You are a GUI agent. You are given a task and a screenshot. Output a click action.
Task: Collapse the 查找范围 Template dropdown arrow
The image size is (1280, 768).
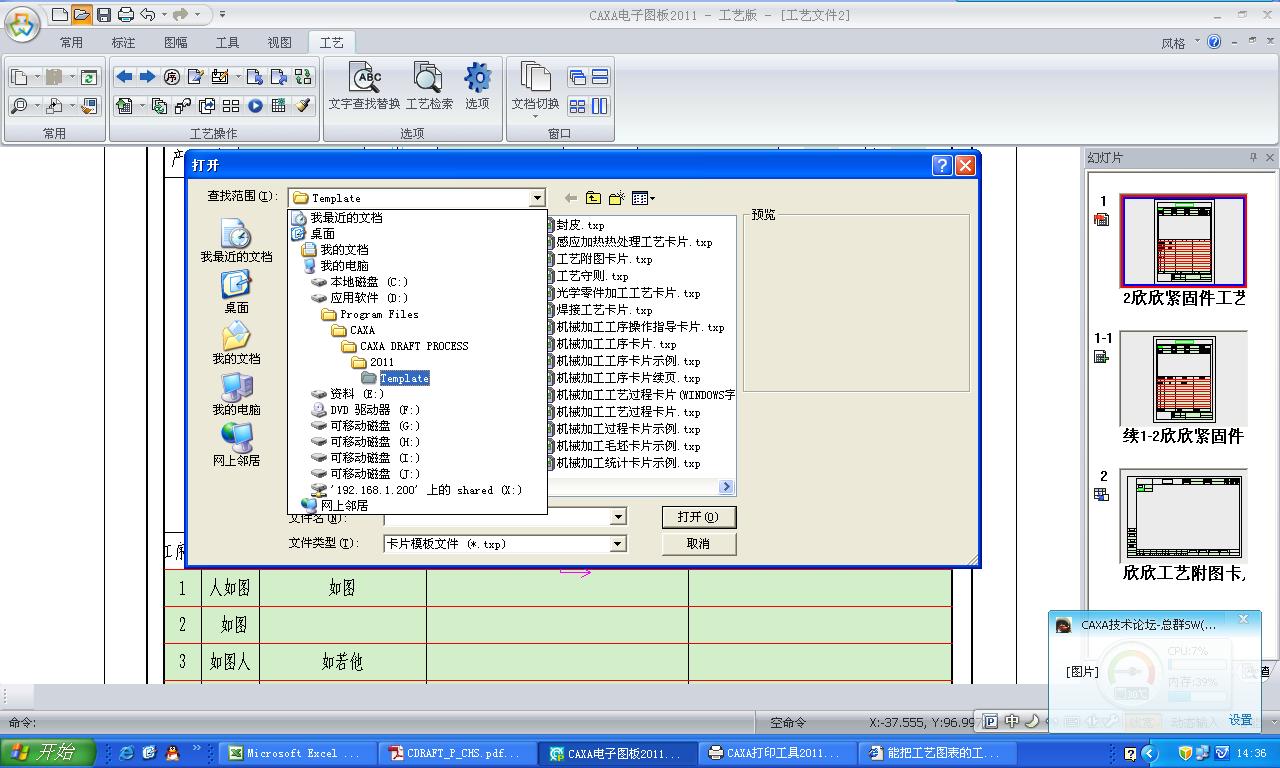coord(537,198)
